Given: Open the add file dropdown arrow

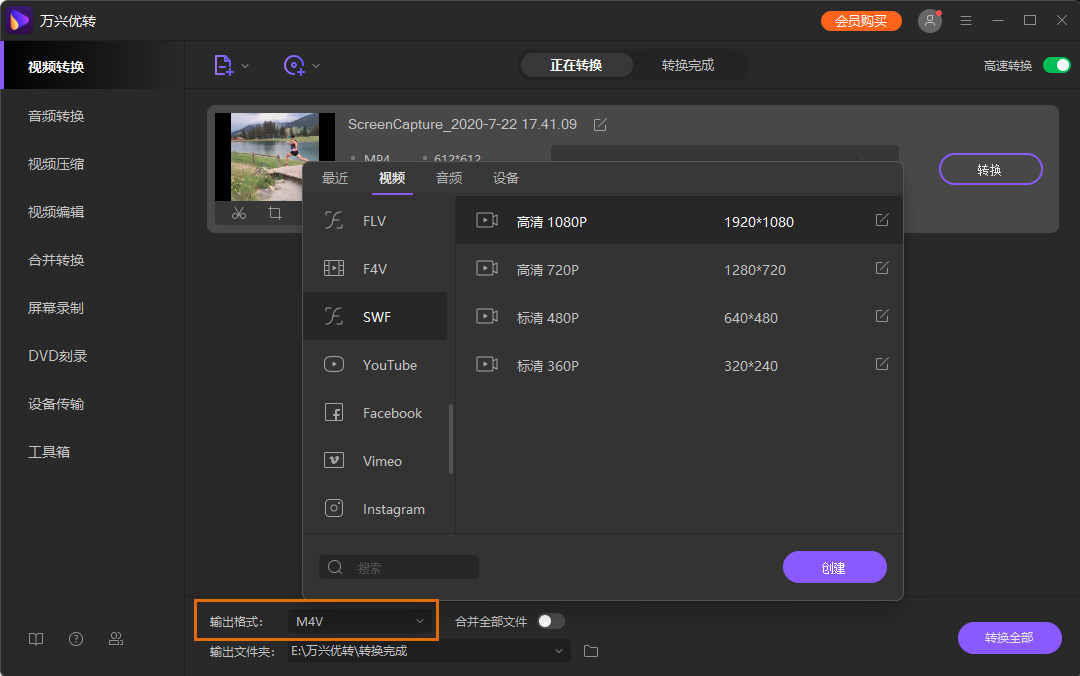Looking at the screenshot, I should point(245,66).
